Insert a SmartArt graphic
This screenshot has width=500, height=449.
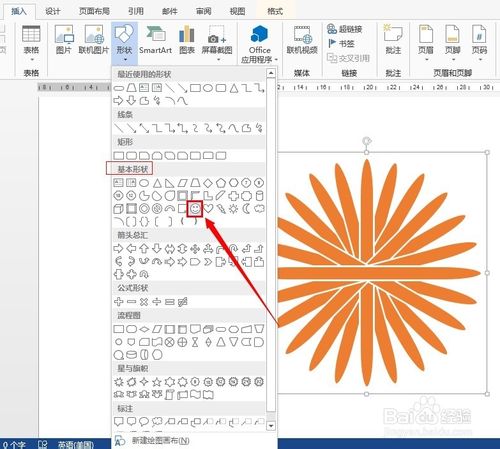point(155,40)
